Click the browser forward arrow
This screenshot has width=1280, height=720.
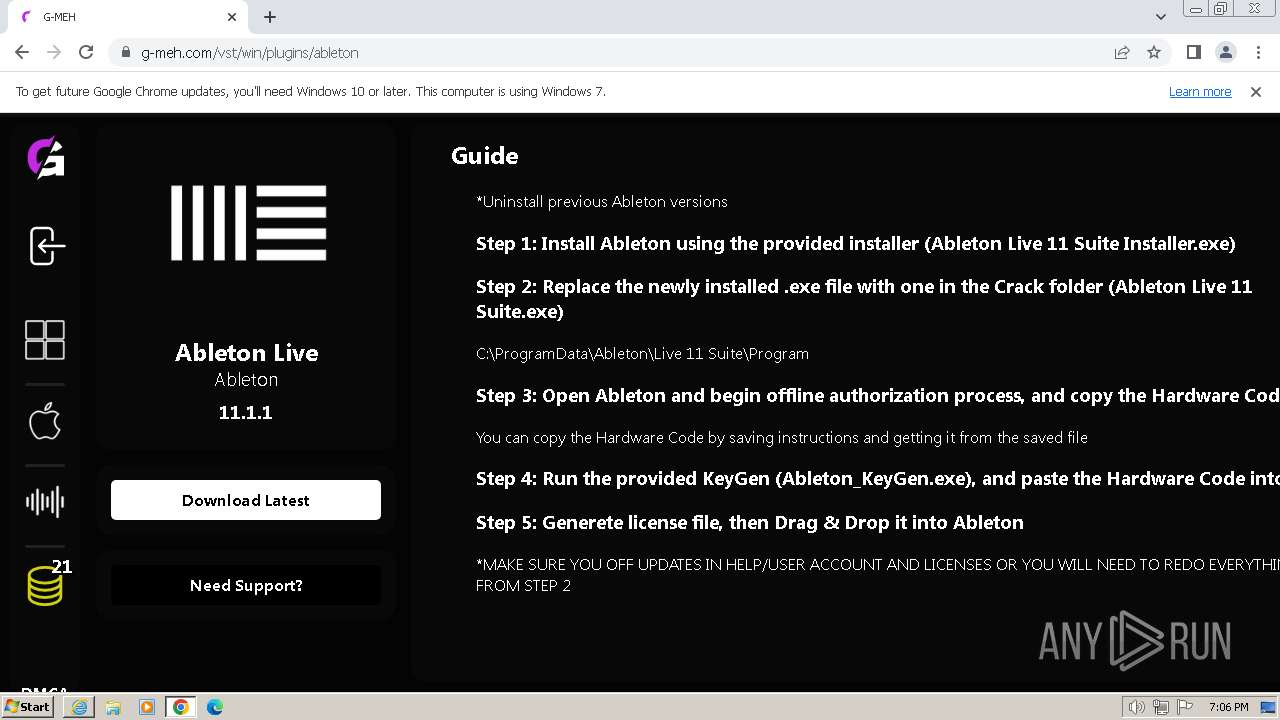pyautogui.click(x=54, y=52)
